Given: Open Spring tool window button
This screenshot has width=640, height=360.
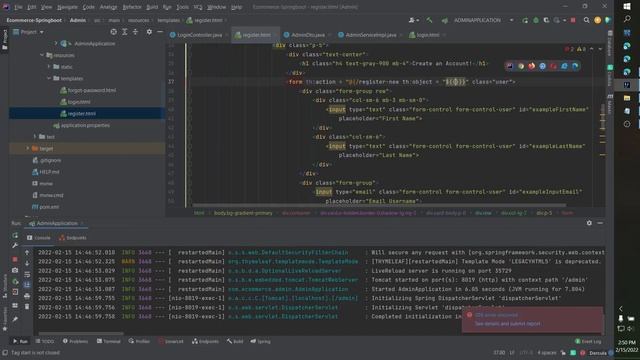Looking at the screenshot, I should pyautogui.click(x=260, y=341).
